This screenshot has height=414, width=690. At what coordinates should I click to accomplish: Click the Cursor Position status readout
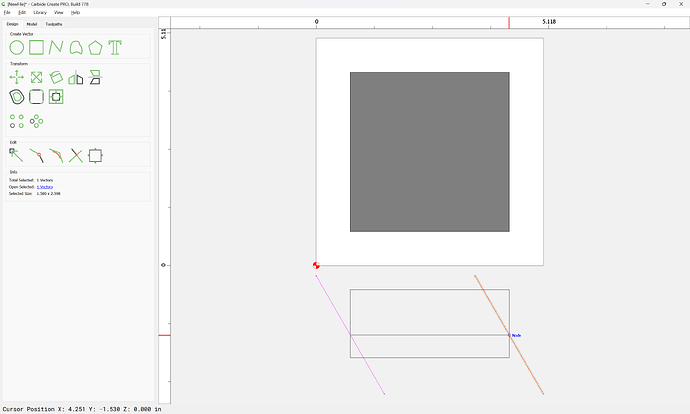tap(82, 409)
